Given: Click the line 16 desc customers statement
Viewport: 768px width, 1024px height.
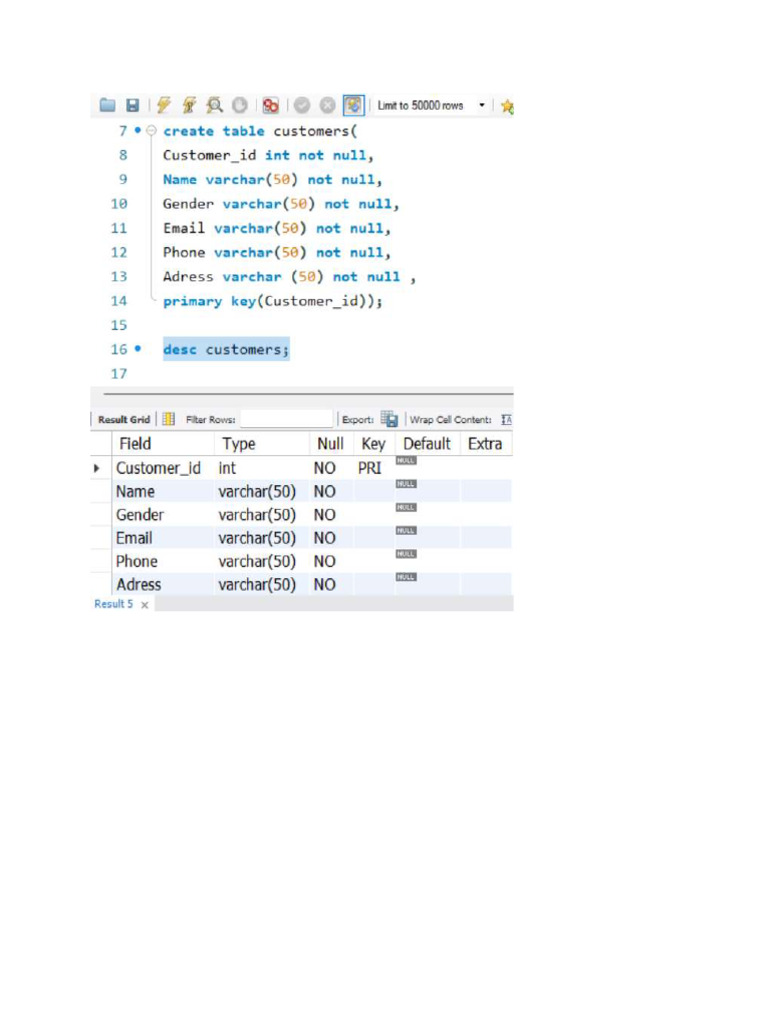Looking at the screenshot, I should [x=226, y=349].
